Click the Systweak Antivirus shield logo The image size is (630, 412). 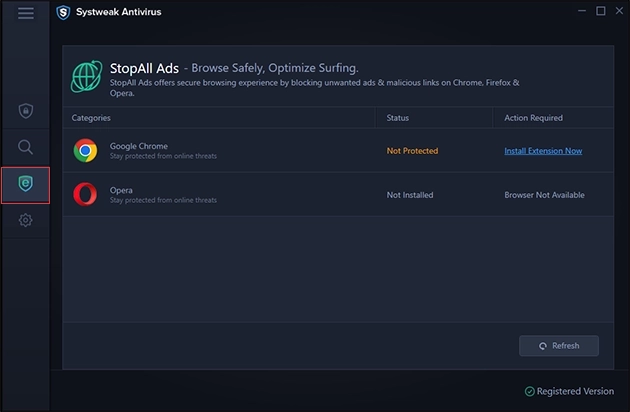click(x=63, y=12)
